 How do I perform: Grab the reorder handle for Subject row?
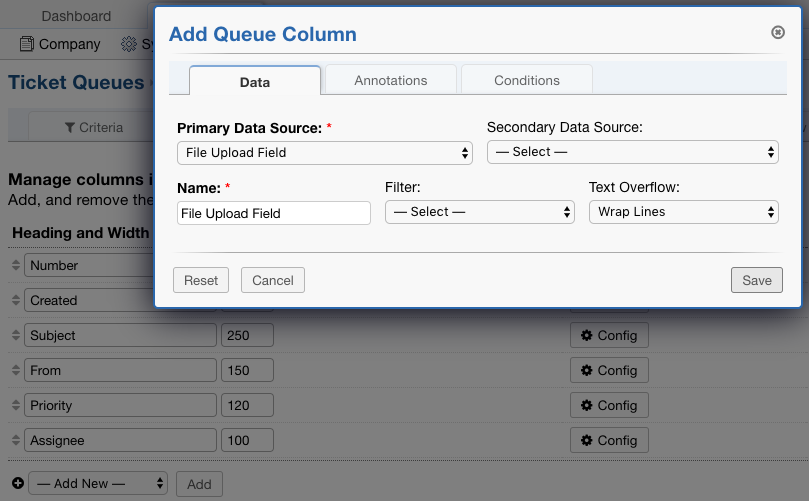coord(16,335)
